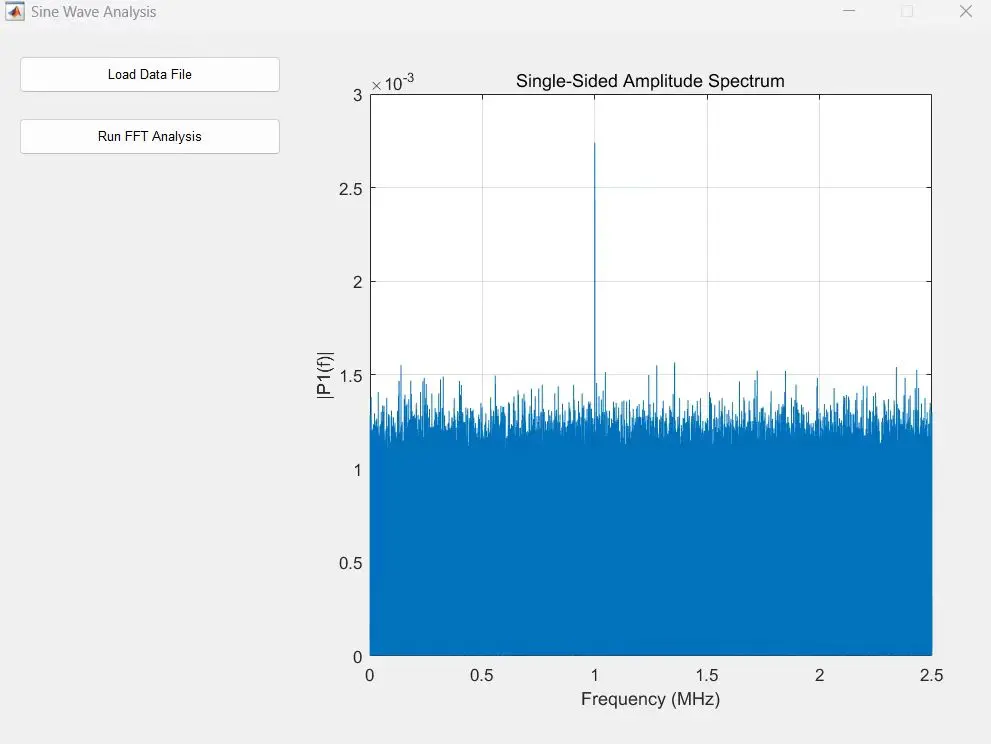Minimize the Sine Wave Analysis window
The image size is (991, 744).
pos(849,11)
